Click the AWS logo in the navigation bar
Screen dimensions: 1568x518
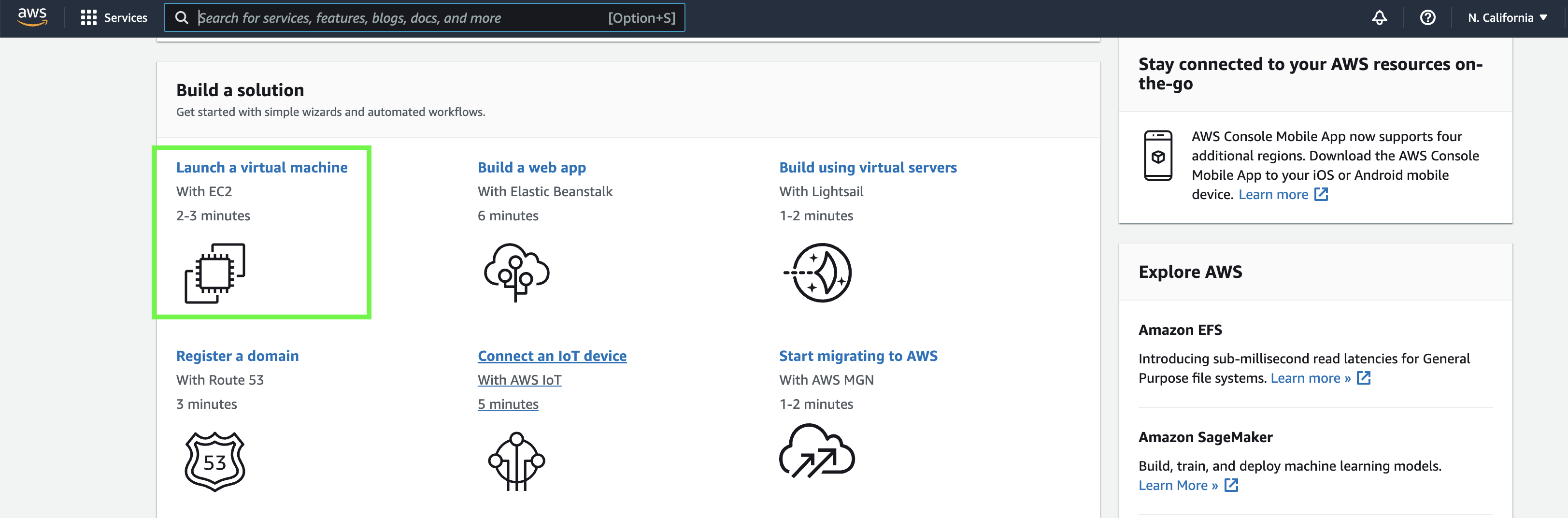coord(32,18)
